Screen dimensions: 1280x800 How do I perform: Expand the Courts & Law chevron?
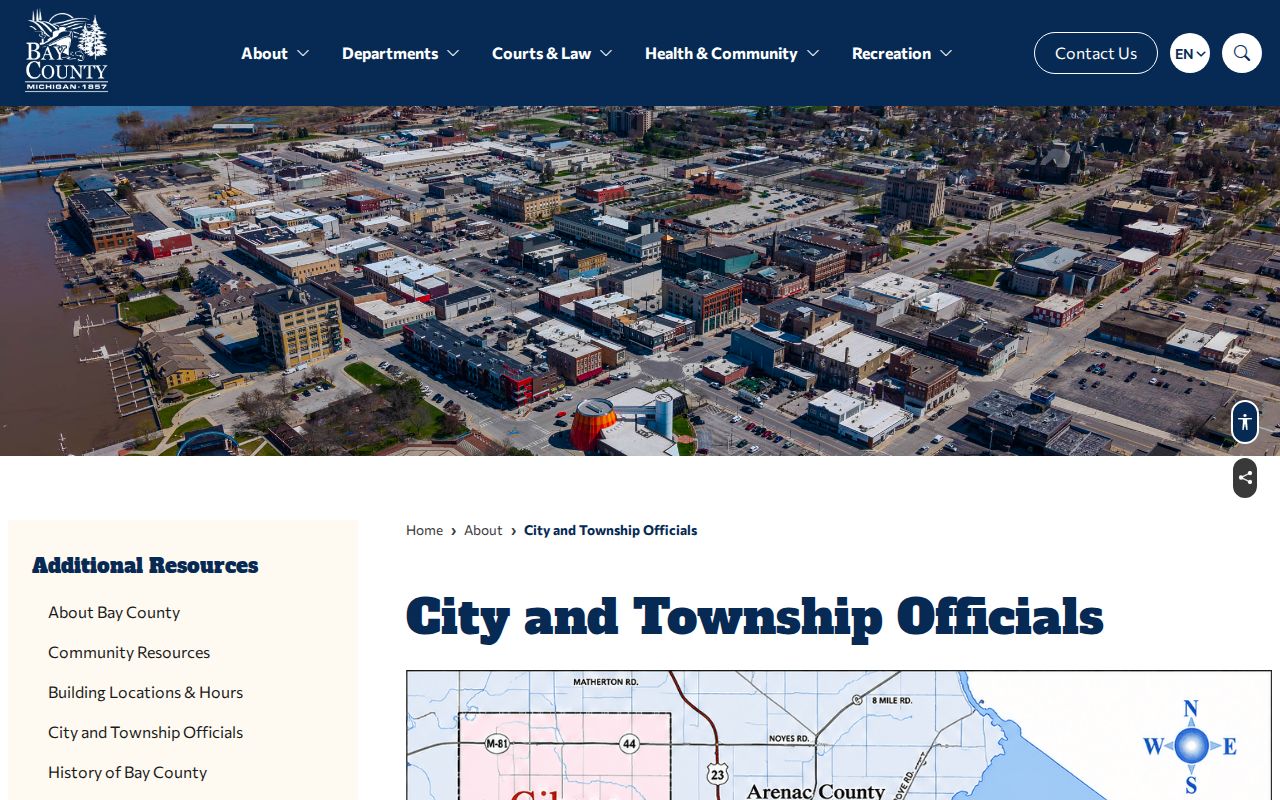point(606,53)
